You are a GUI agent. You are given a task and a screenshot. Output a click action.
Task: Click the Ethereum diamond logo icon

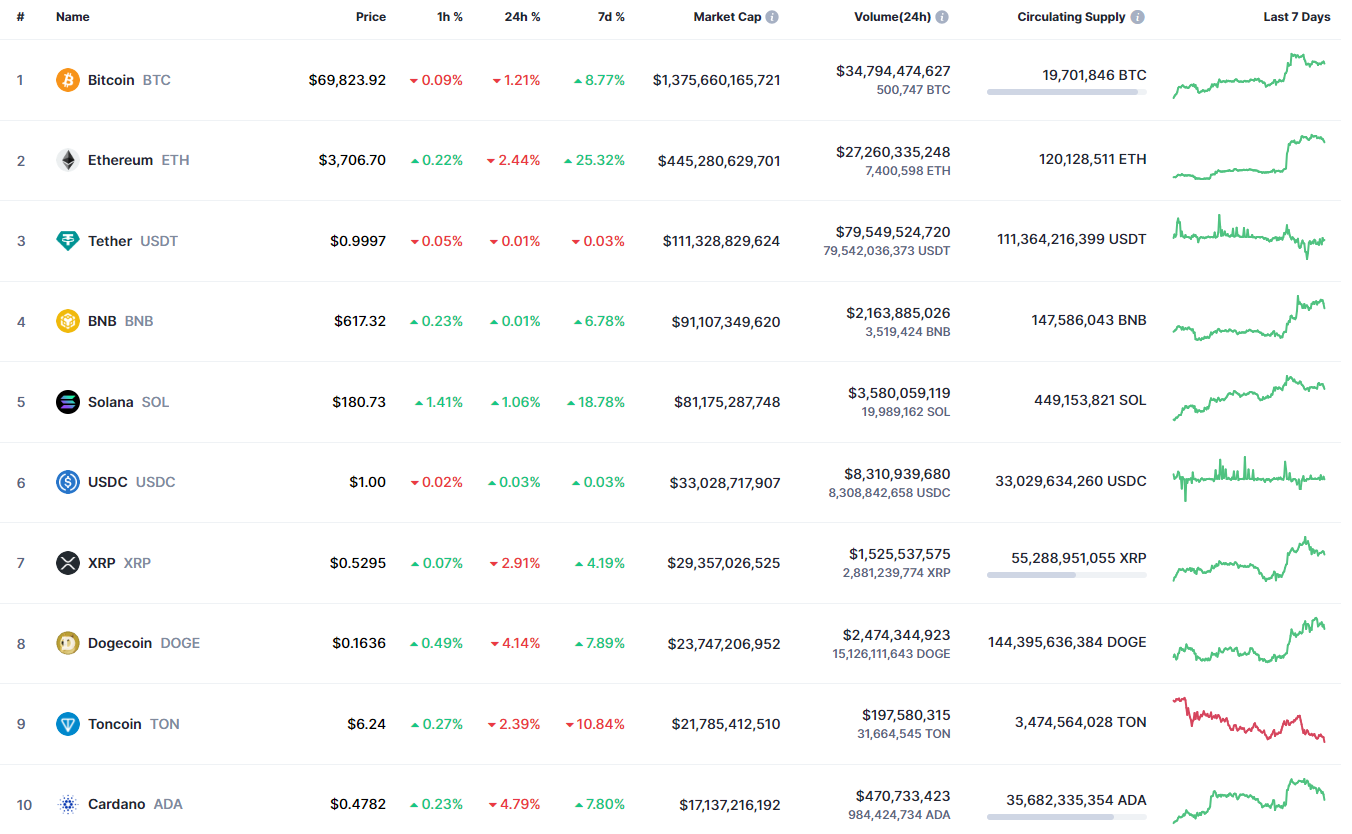[68, 160]
